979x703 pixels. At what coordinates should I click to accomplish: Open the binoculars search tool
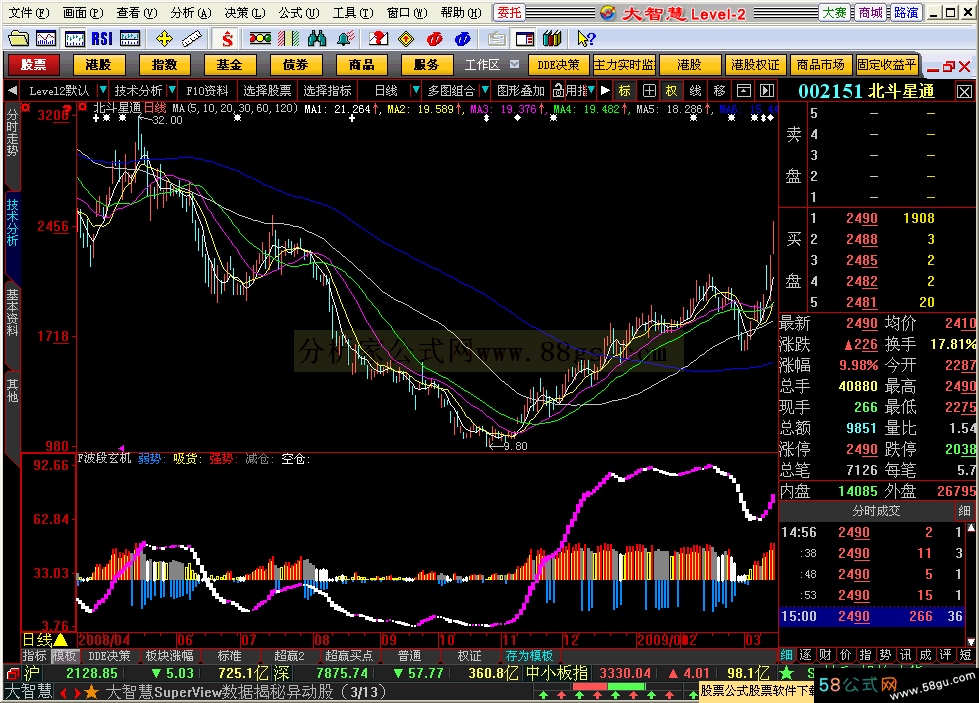point(317,39)
